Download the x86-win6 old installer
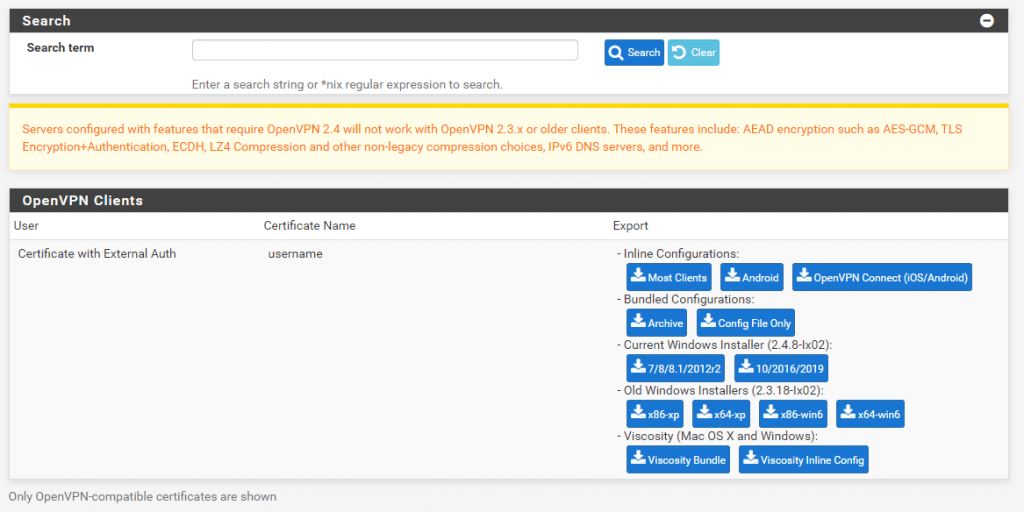This screenshot has height=512, width=1024. coord(793,414)
